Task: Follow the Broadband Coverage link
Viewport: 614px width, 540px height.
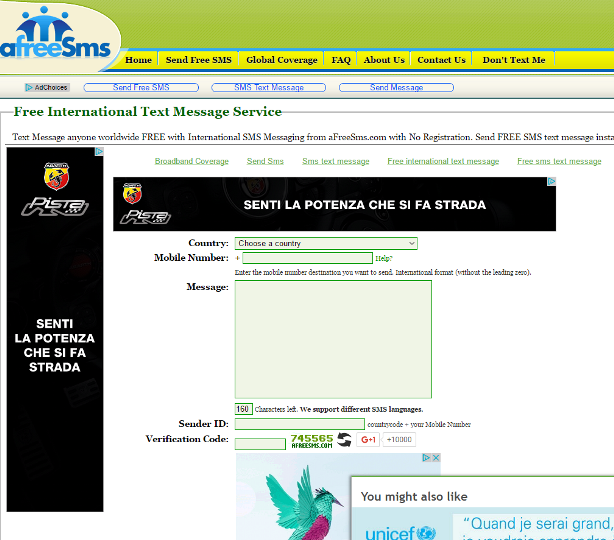Action: tap(191, 161)
